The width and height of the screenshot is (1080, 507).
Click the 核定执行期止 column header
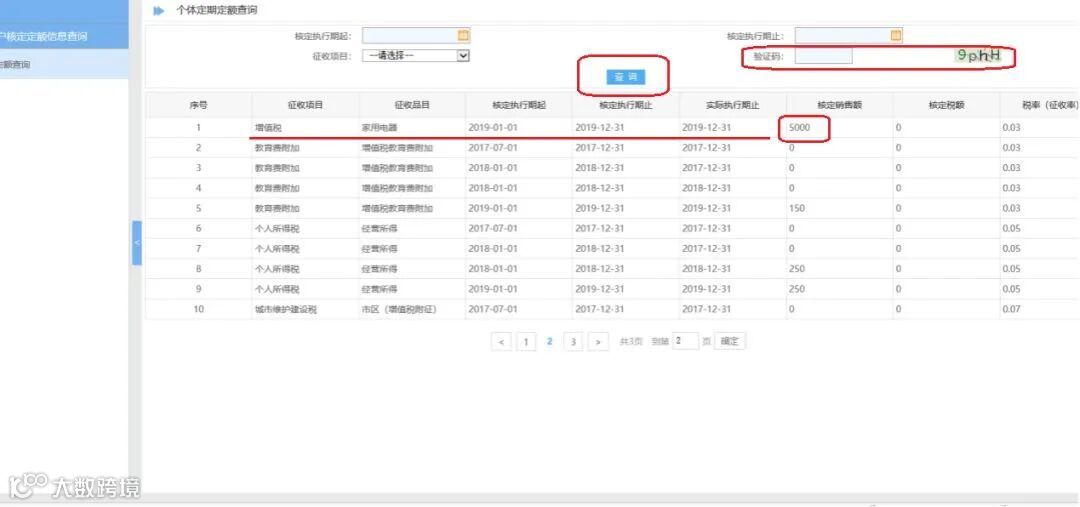(x=625, y=105)
